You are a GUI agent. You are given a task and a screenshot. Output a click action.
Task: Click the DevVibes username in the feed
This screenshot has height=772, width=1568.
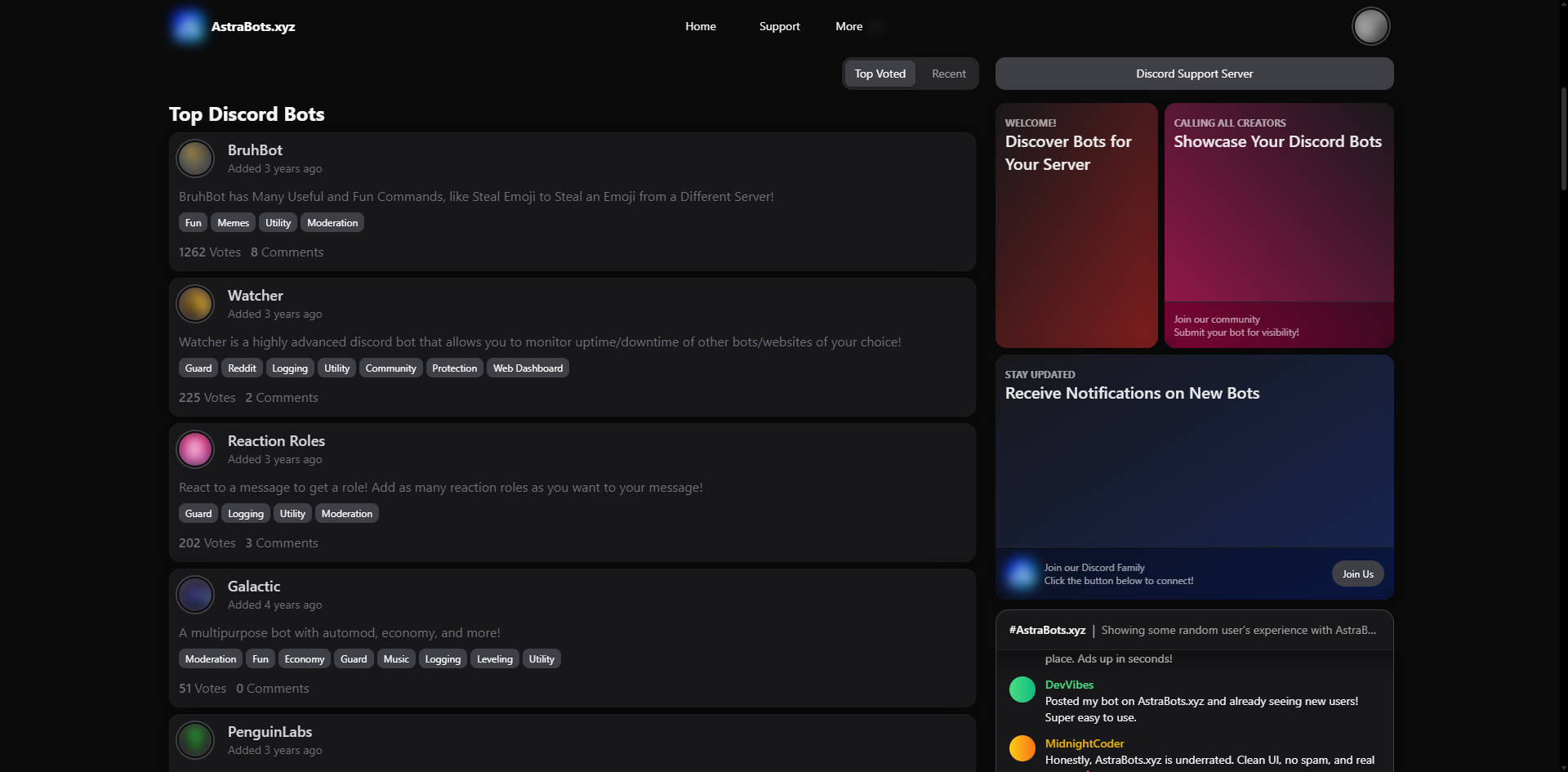point(1069,685)
